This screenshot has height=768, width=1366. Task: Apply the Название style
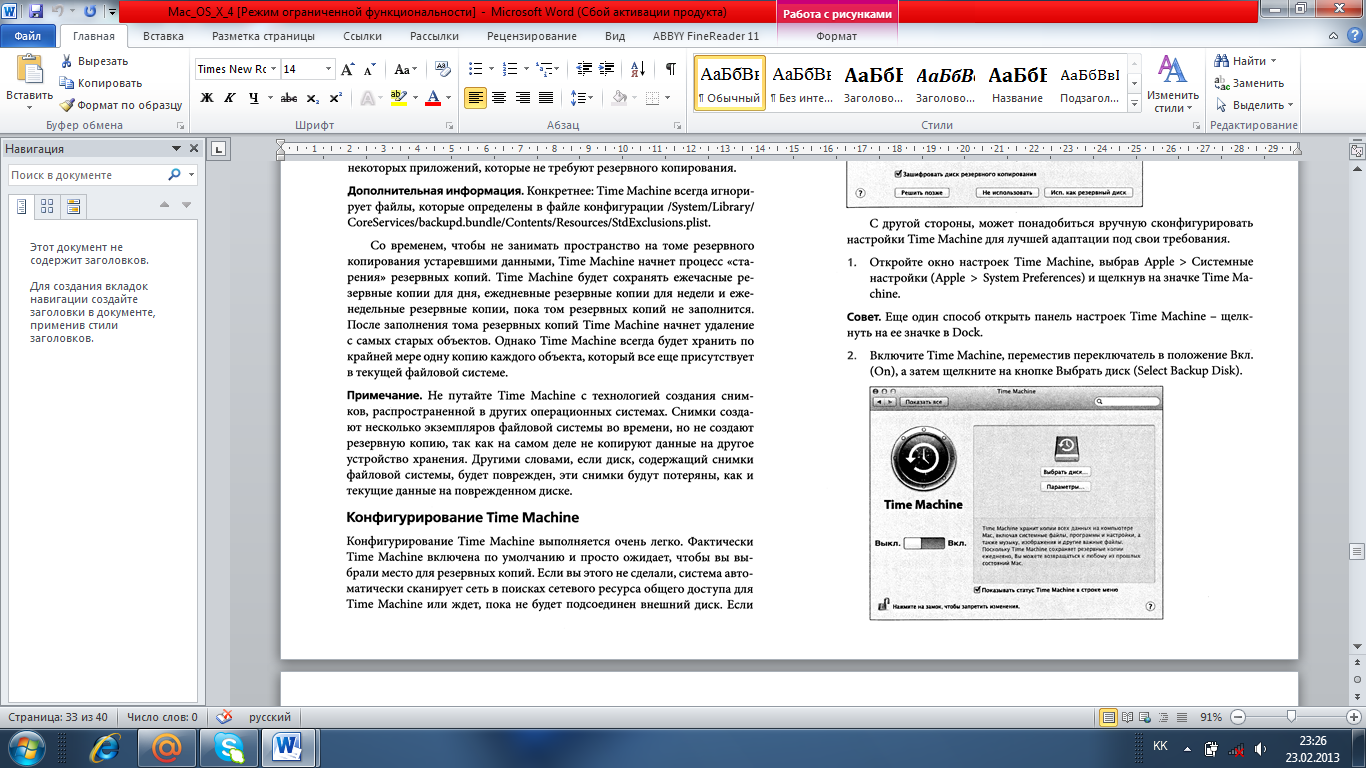pyautogui.click(x=1018, y=83)
